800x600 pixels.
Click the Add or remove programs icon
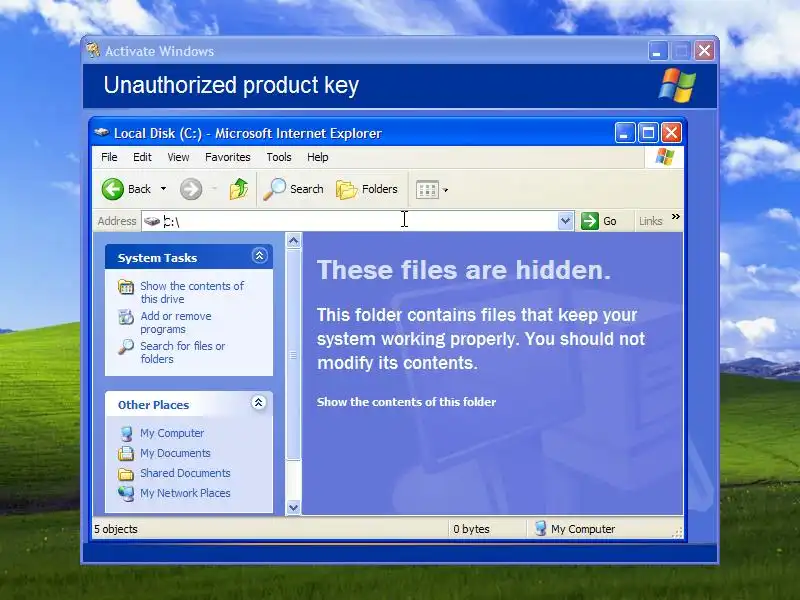point(126,317)
